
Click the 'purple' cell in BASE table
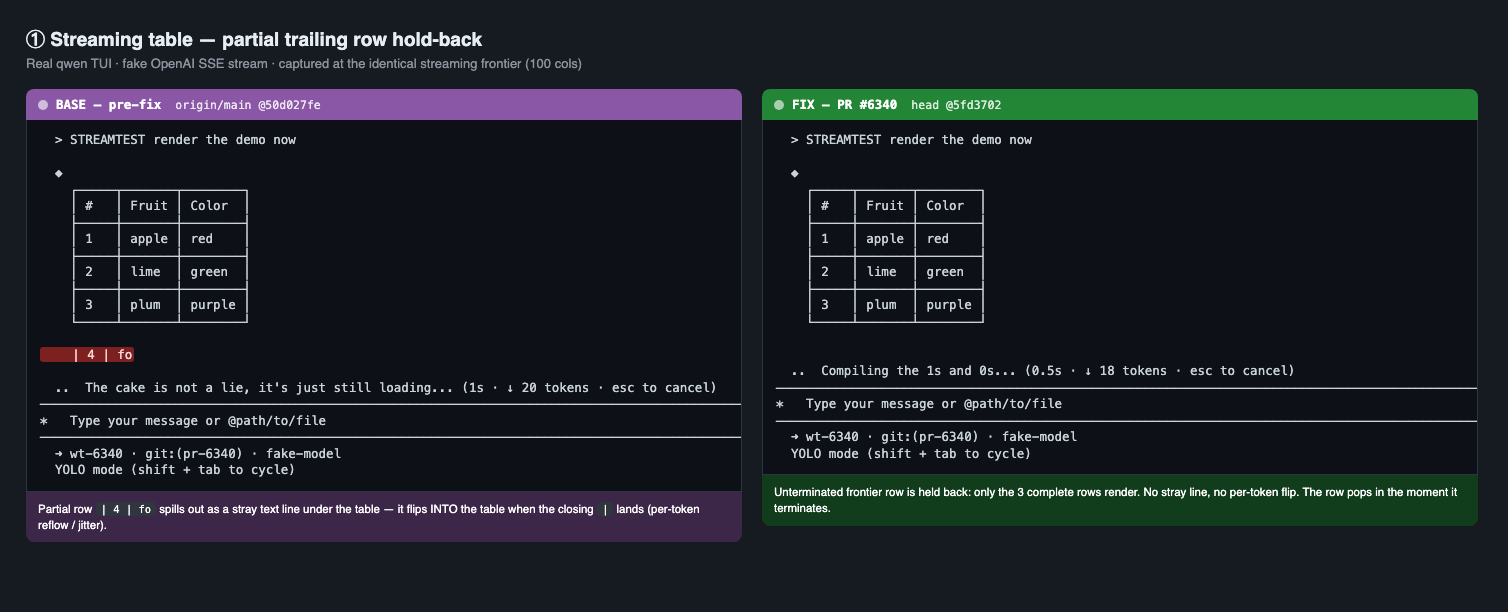tap(213, 304)
